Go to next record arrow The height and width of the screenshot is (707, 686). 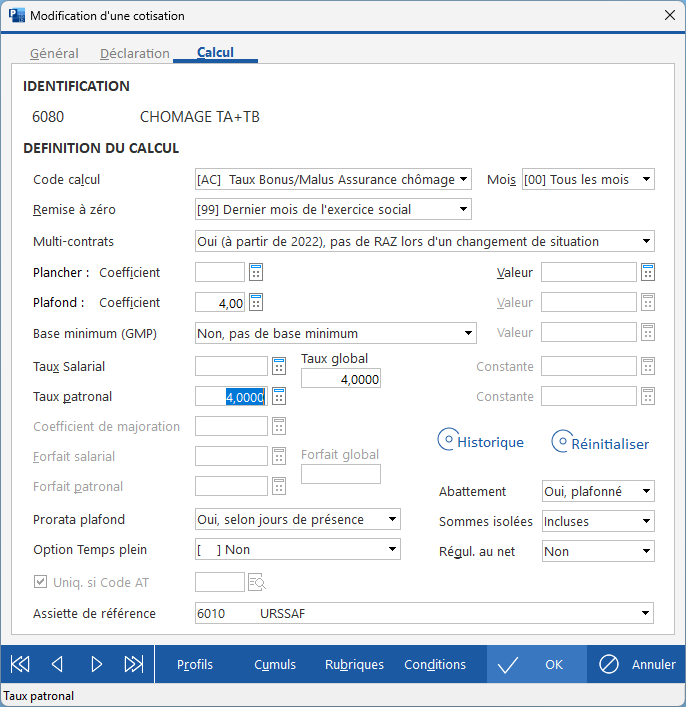(96, 664)
